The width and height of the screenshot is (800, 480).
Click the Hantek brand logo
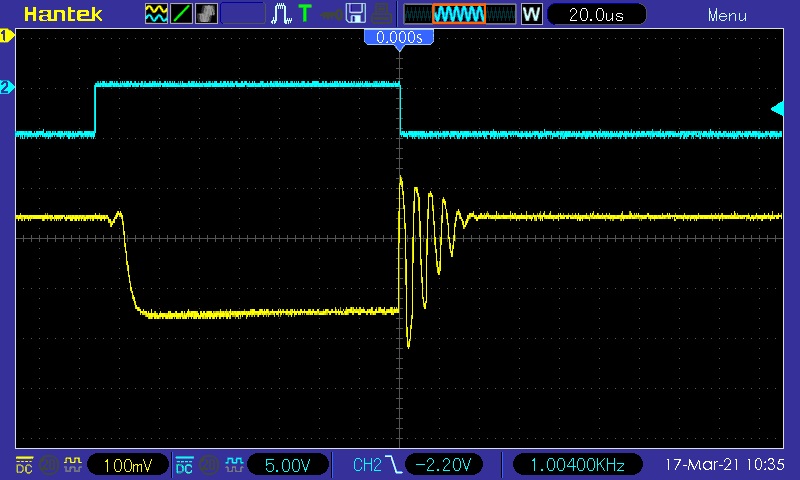point(63,14)
